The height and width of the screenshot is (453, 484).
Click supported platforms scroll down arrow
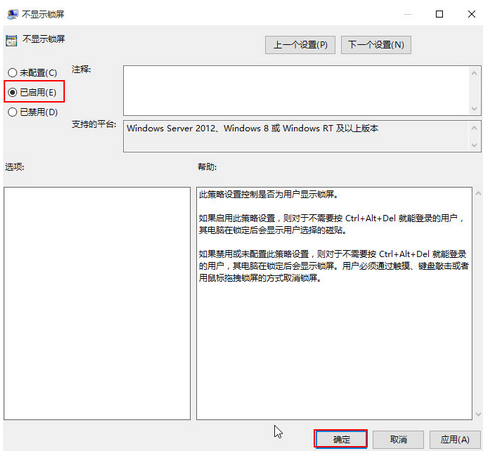click(474, 145)
